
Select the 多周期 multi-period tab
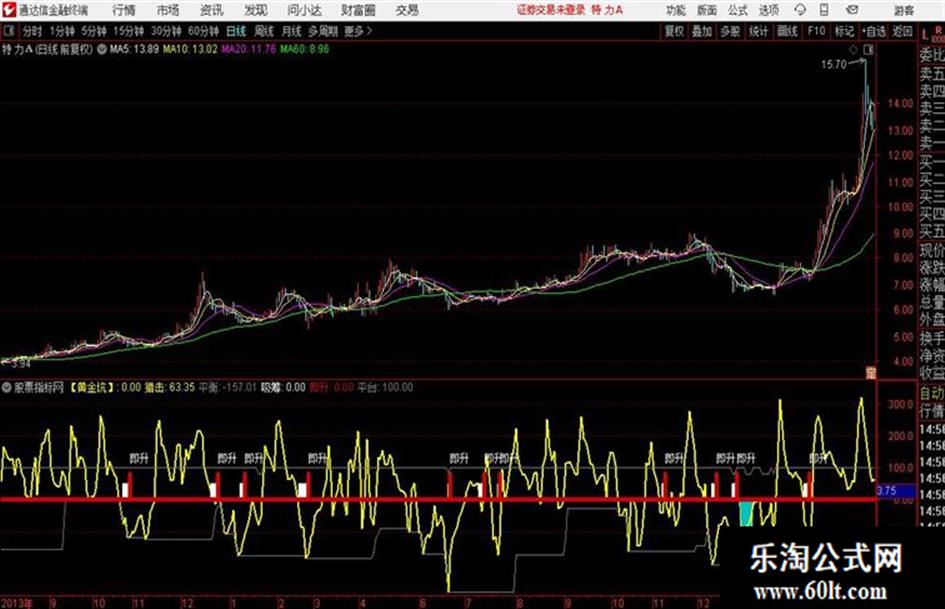tap(323, 31)
